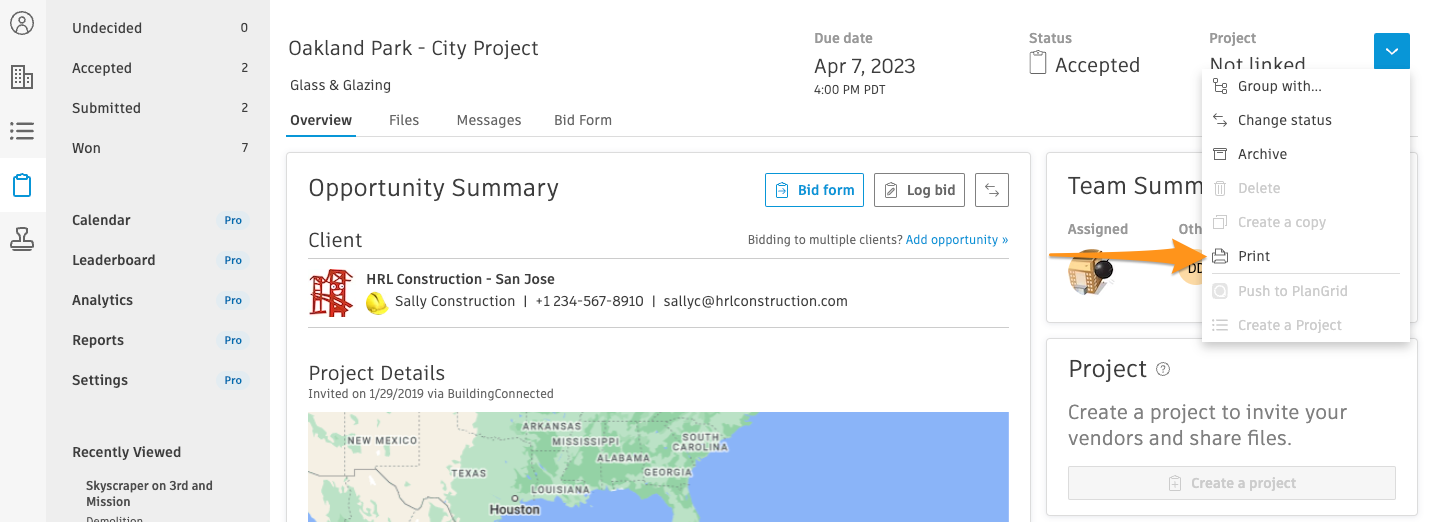The image size is (1431, 522).
Task: Open the Bid Form tab
Action: [582, 120]
